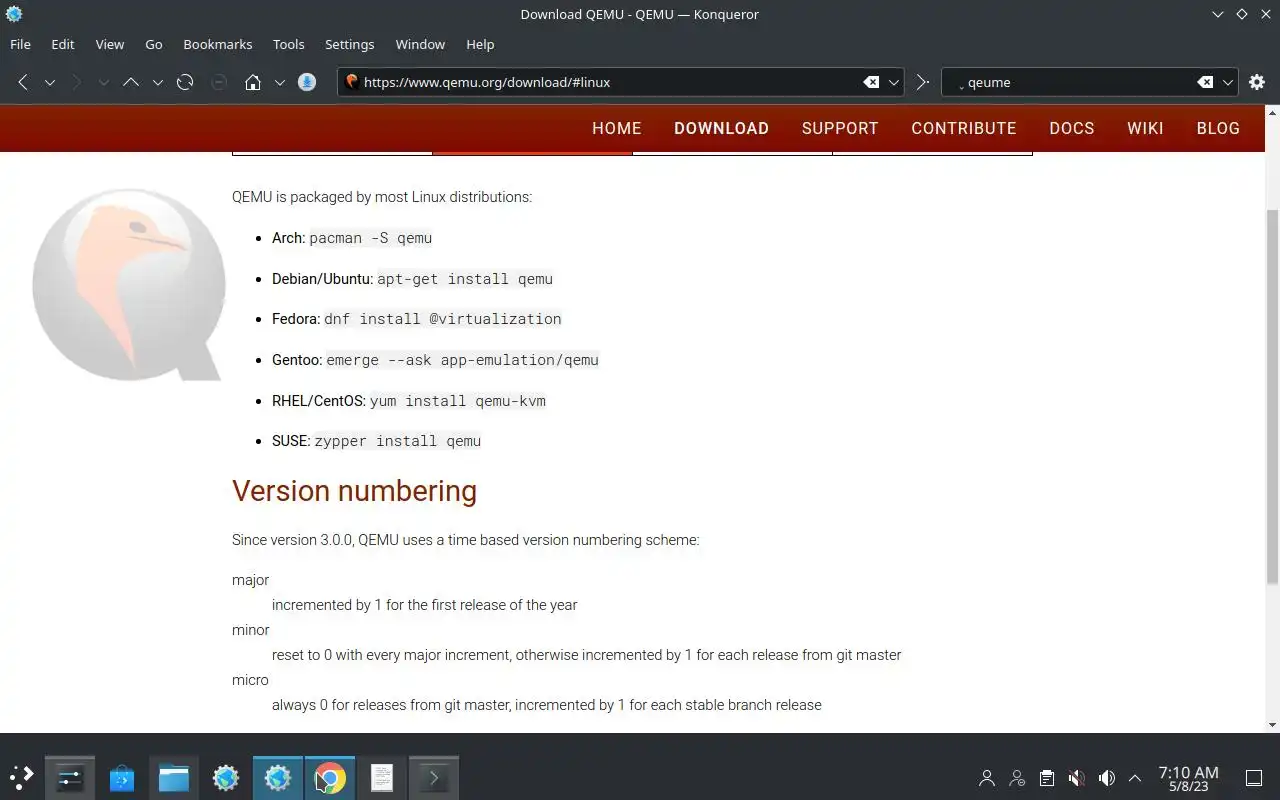Open the search engine selector in search box
1280x800 pixels.
point(956,83)
